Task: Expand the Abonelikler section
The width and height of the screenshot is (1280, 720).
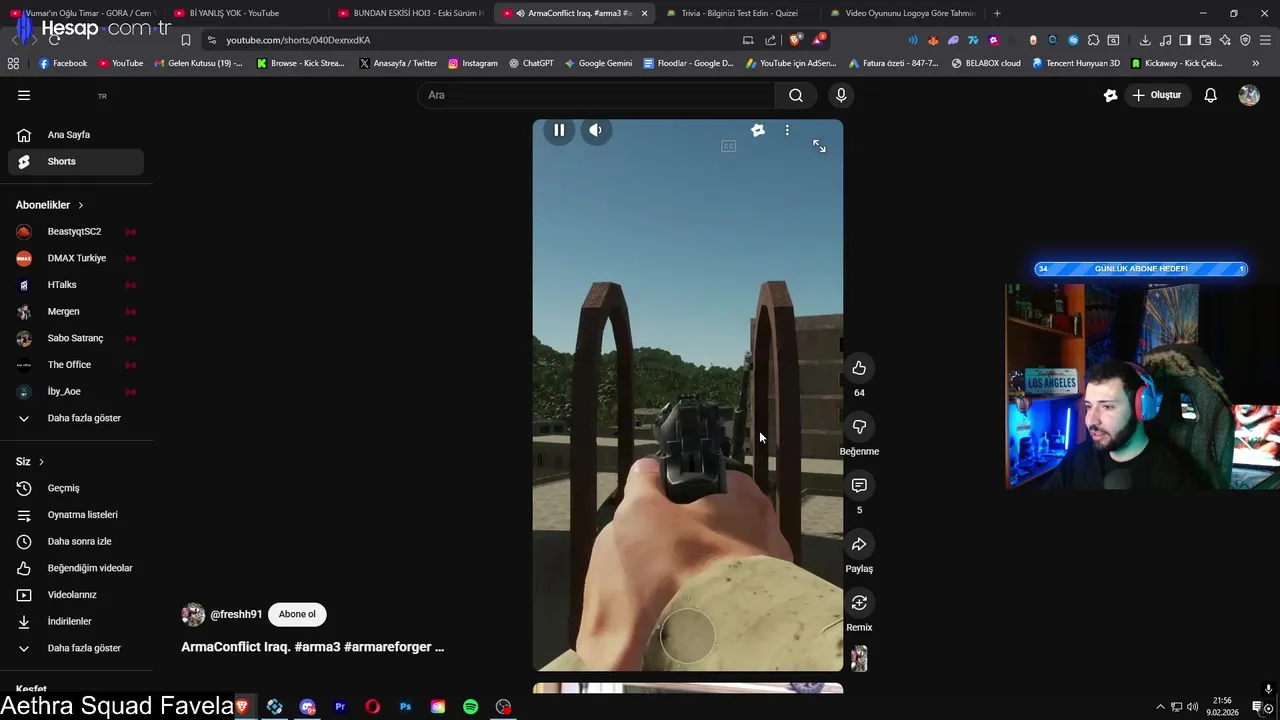Action: tap(50, 205)
